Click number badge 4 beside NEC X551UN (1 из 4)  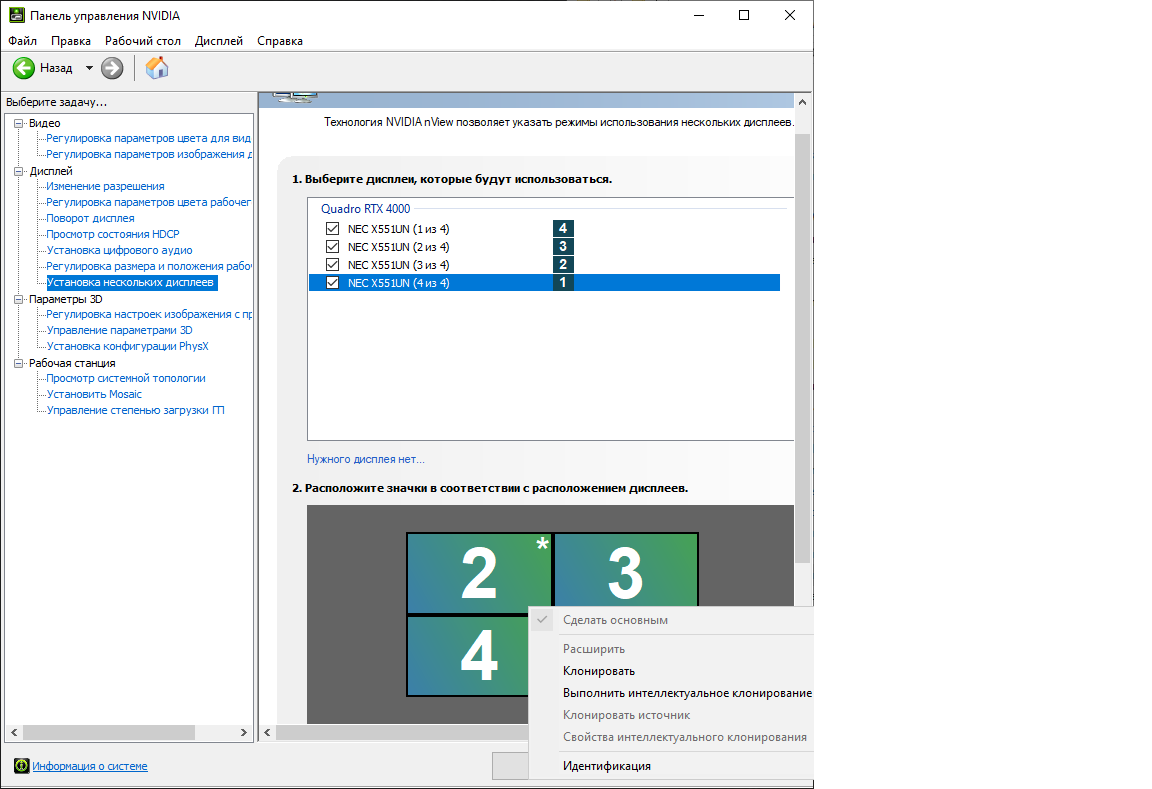coord(563,228)
